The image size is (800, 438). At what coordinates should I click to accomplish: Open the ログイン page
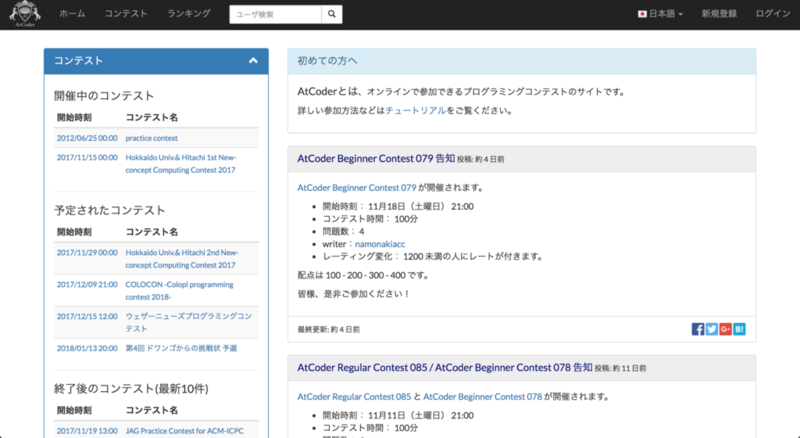coord(772,14)
